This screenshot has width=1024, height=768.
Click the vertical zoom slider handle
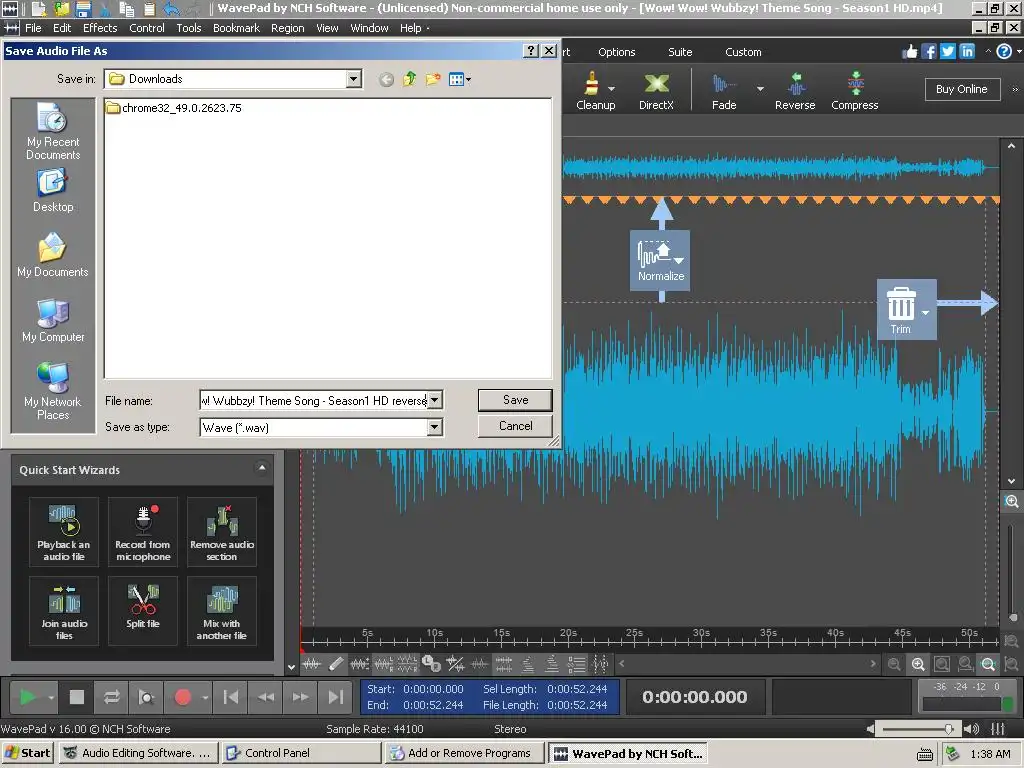click(1012, 616)
